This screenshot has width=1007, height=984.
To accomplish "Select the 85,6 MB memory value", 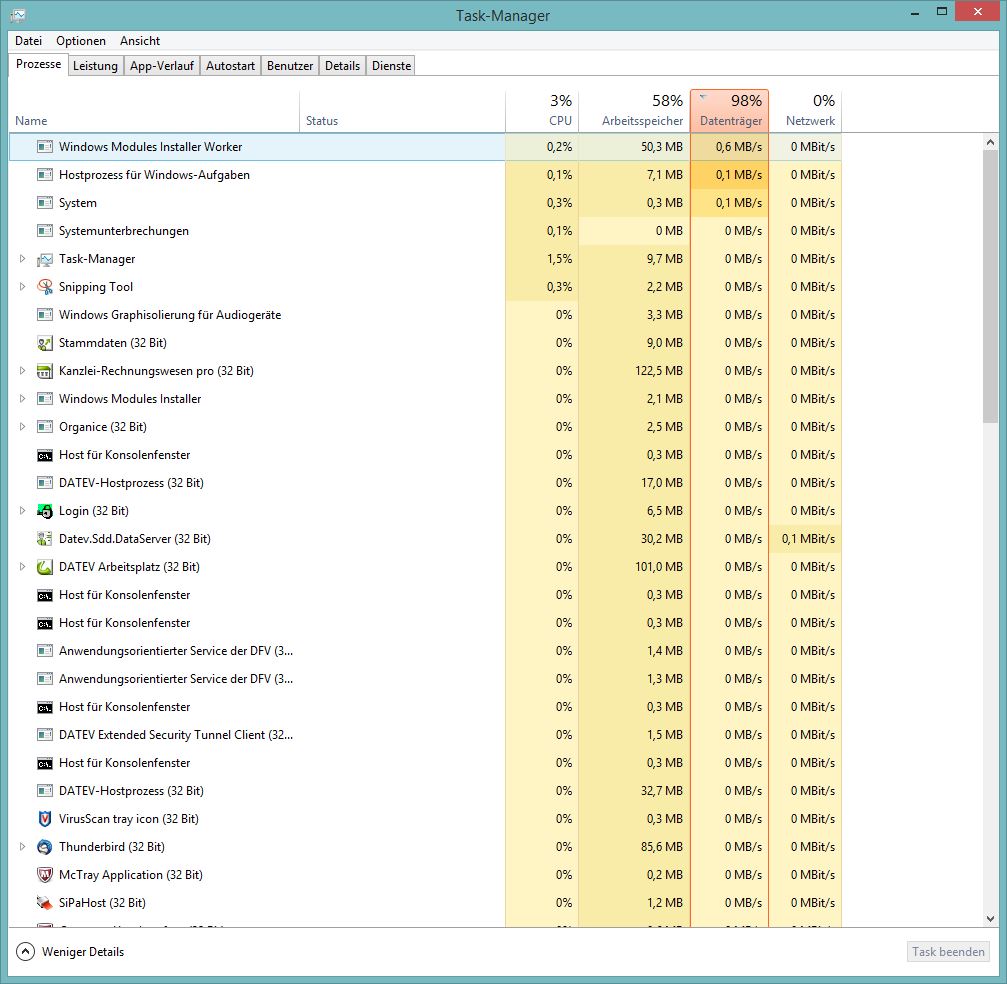I will pyautogui.click(x=661, y=847).
